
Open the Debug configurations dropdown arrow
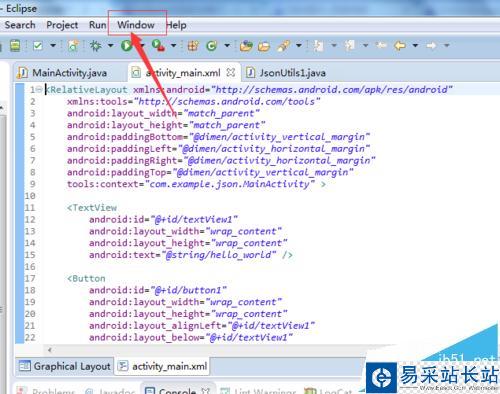(x=110, y=45)
